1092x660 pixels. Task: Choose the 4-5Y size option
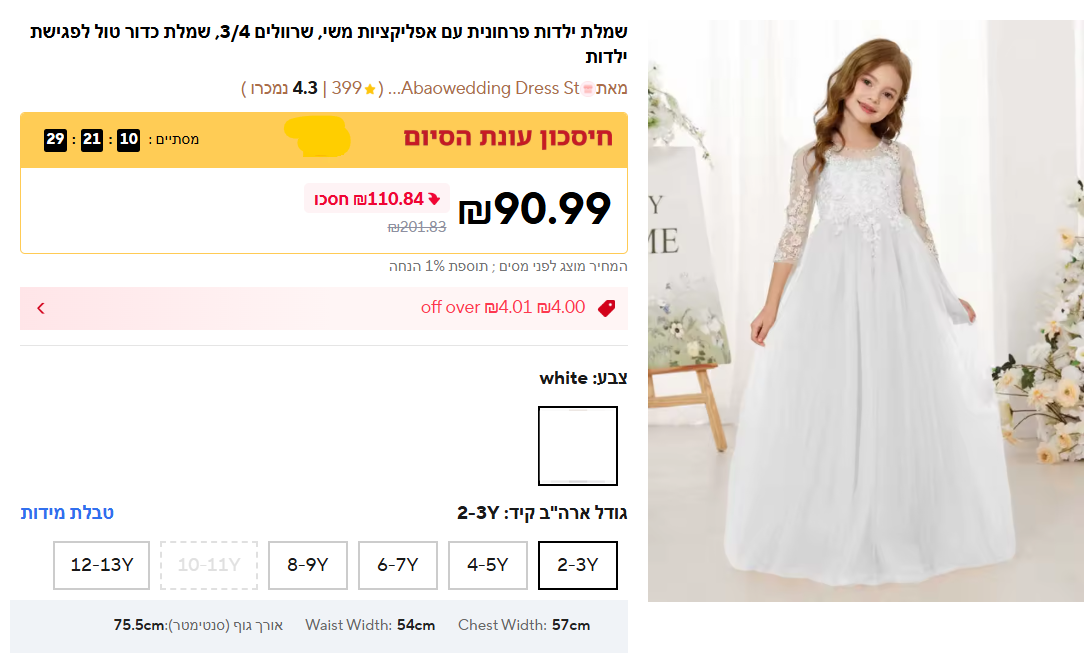coord(488,565)
